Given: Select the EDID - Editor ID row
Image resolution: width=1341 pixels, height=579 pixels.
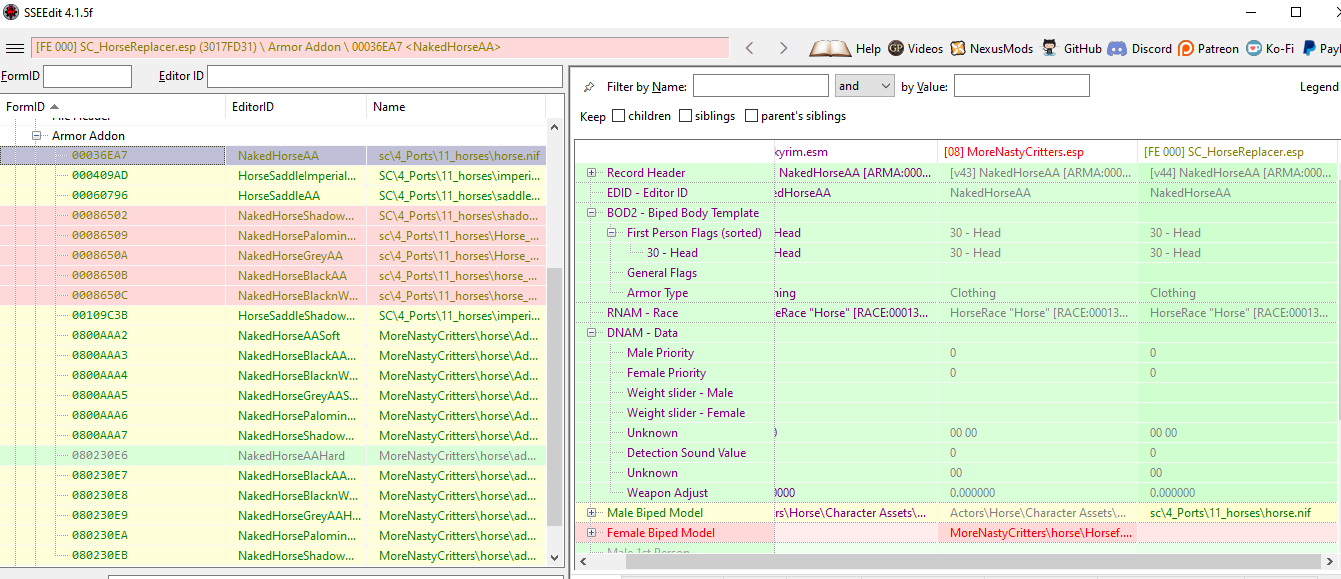Looking at the screenshot, I should tap(955, 193).
